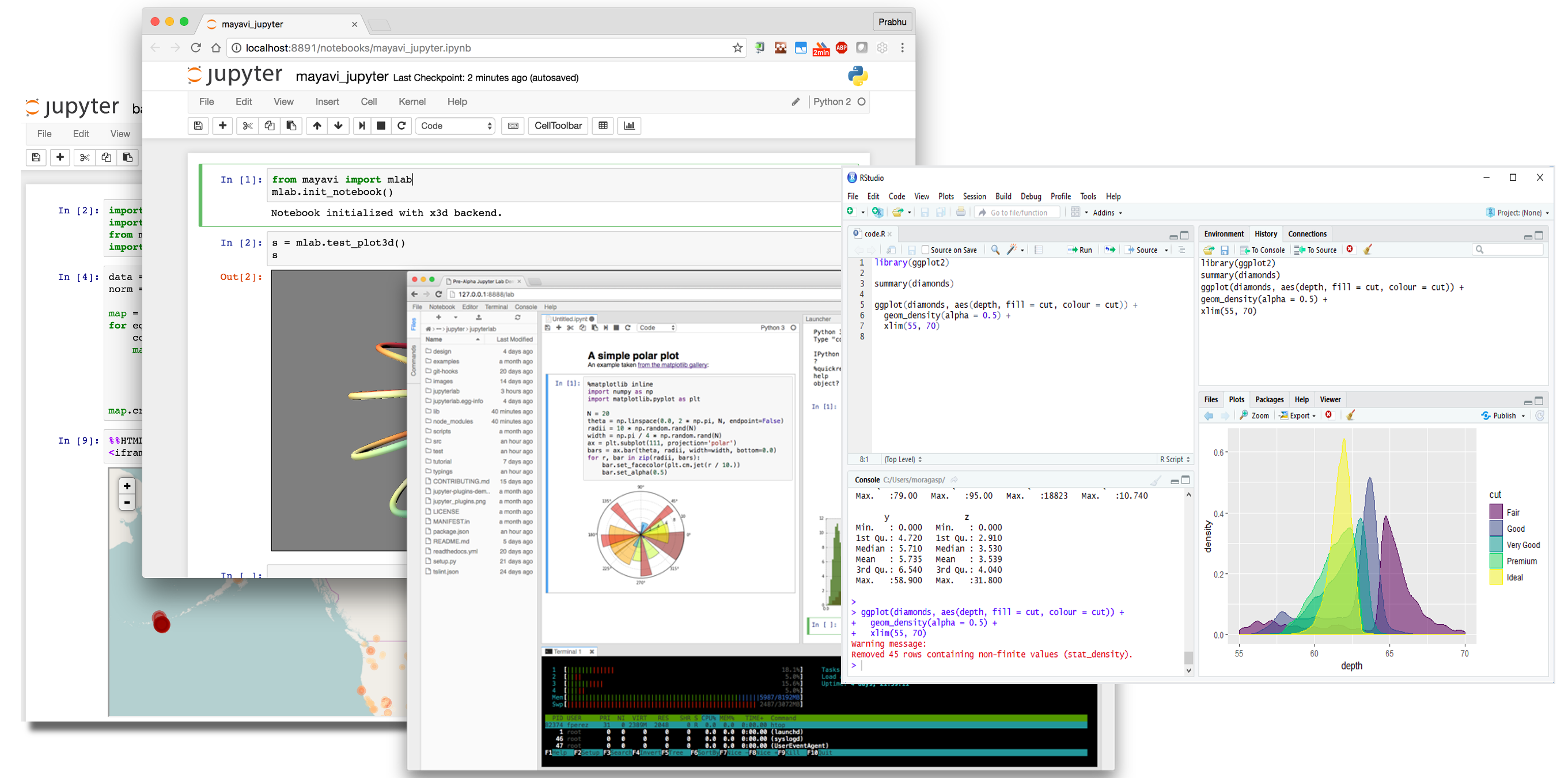Save the background notebook using its floppy icon
1568x778 pixels.
(36, 158)
